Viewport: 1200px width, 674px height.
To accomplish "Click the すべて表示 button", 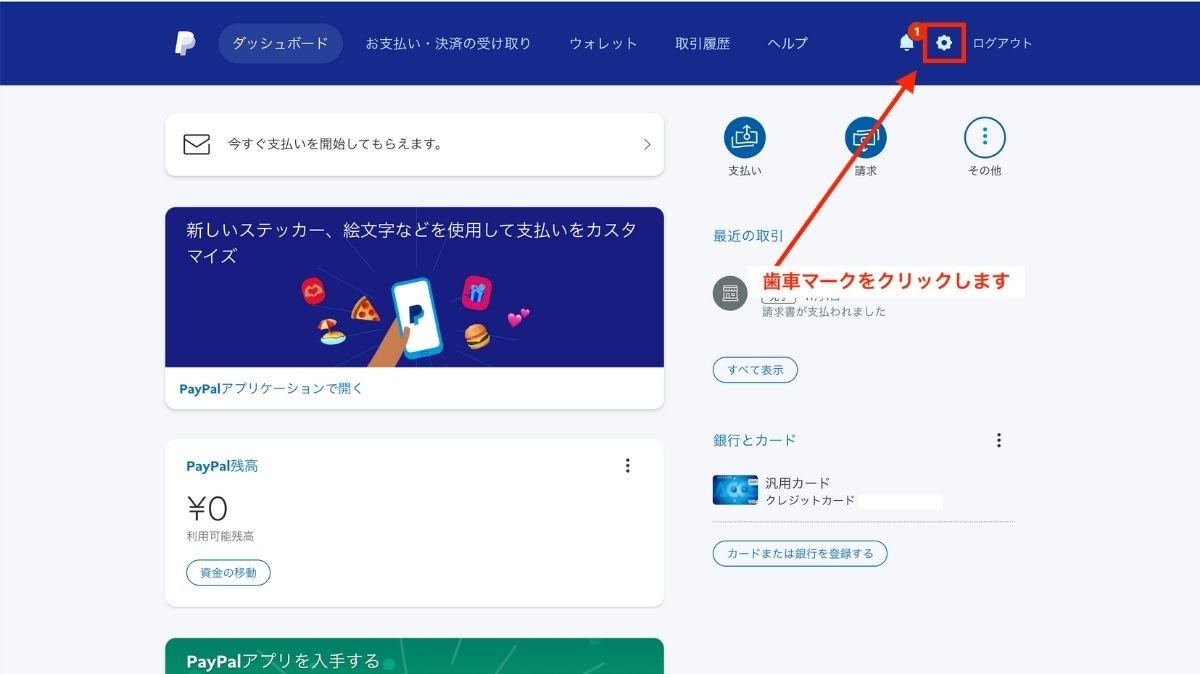I will (x=755, y=370).
